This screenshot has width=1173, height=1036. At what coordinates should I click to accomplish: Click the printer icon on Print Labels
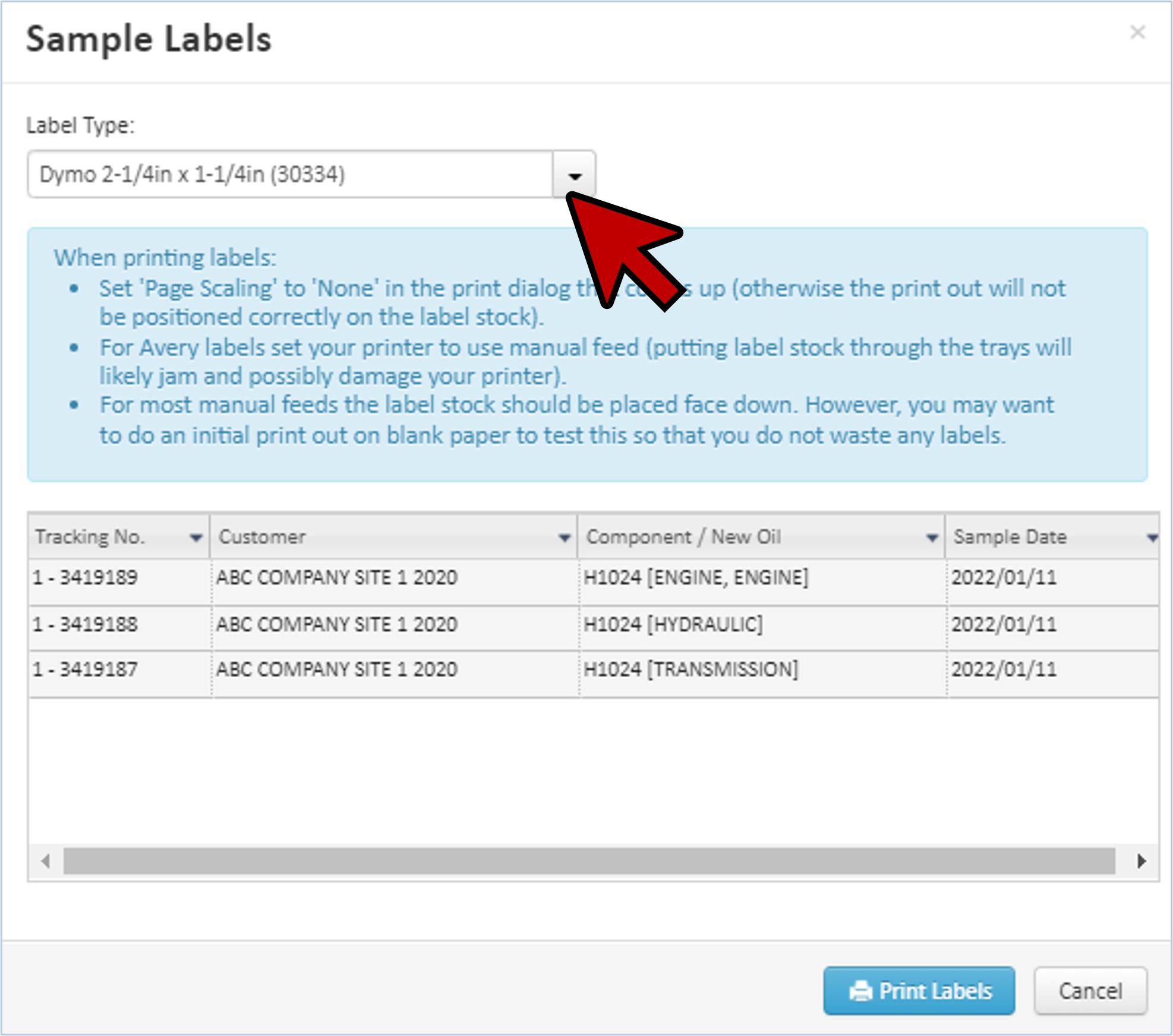[860, 991]
